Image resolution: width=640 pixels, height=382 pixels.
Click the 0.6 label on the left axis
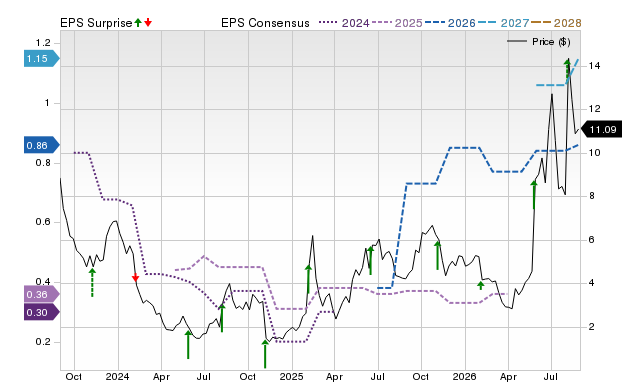(x=43, y=222)
